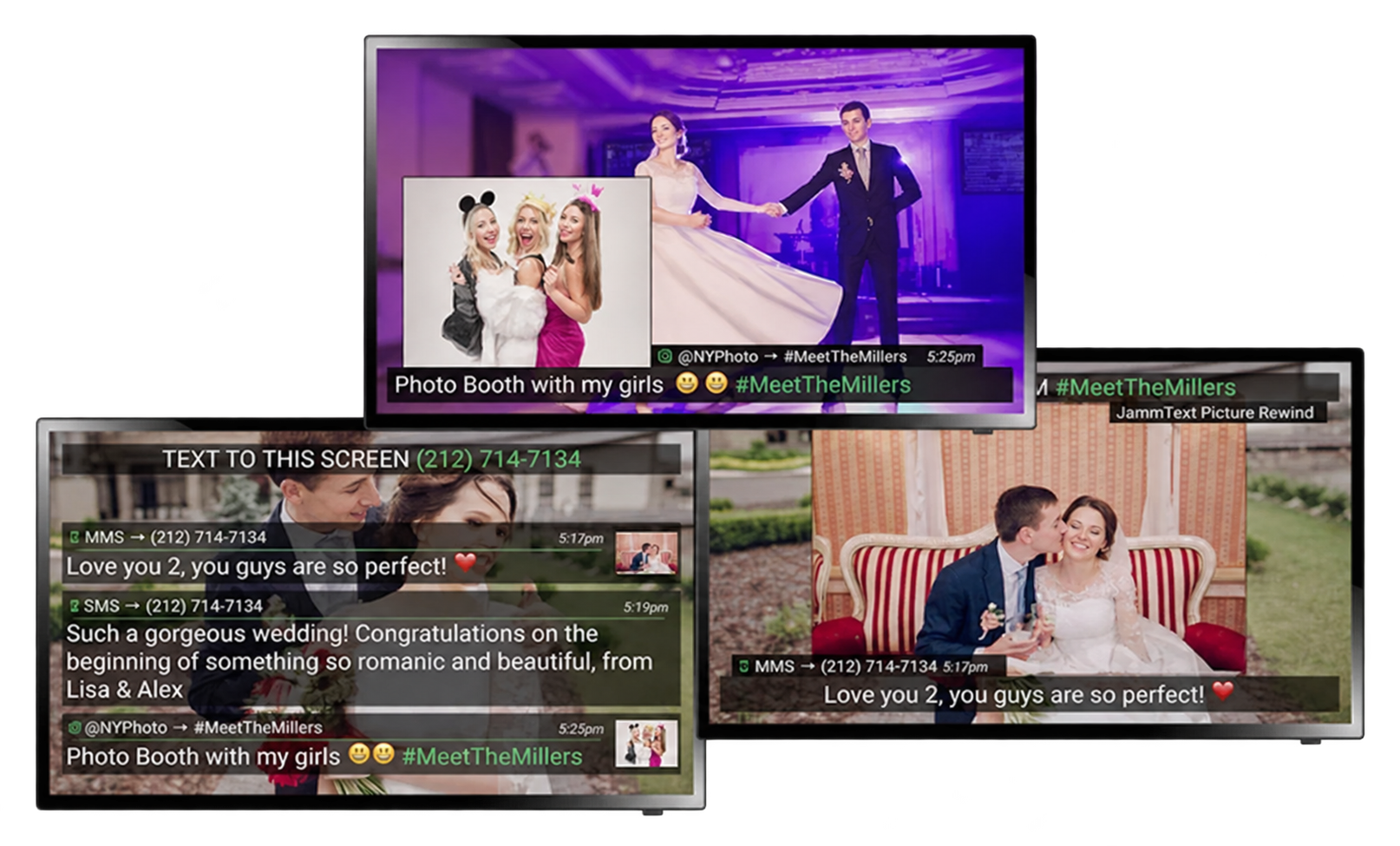The height and width of the screenshot is (846, 1400).
Task: Click second smiley emoji on top screen caption
Action: (x=716, y=383)
